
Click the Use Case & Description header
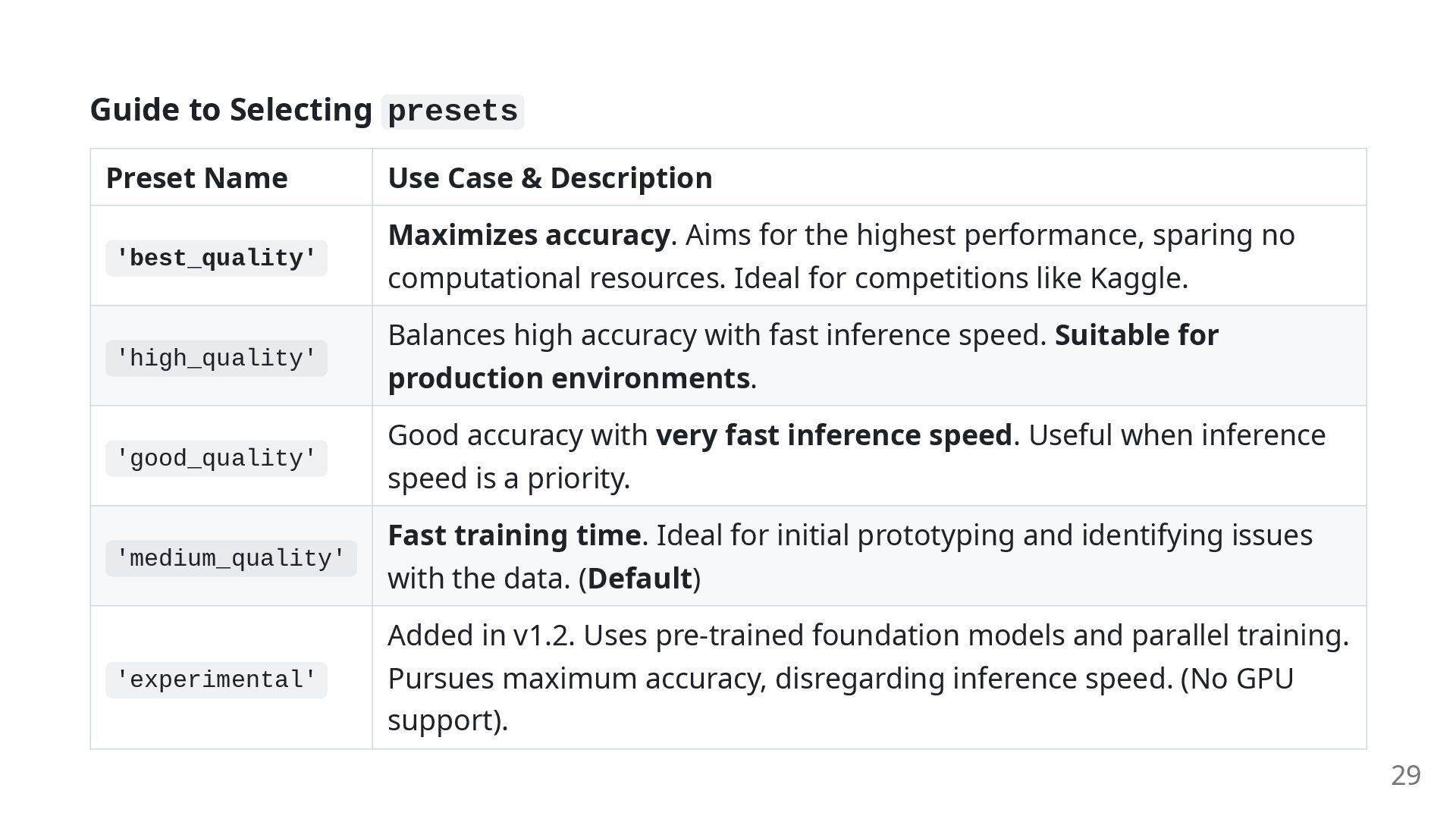coord(550,177)
